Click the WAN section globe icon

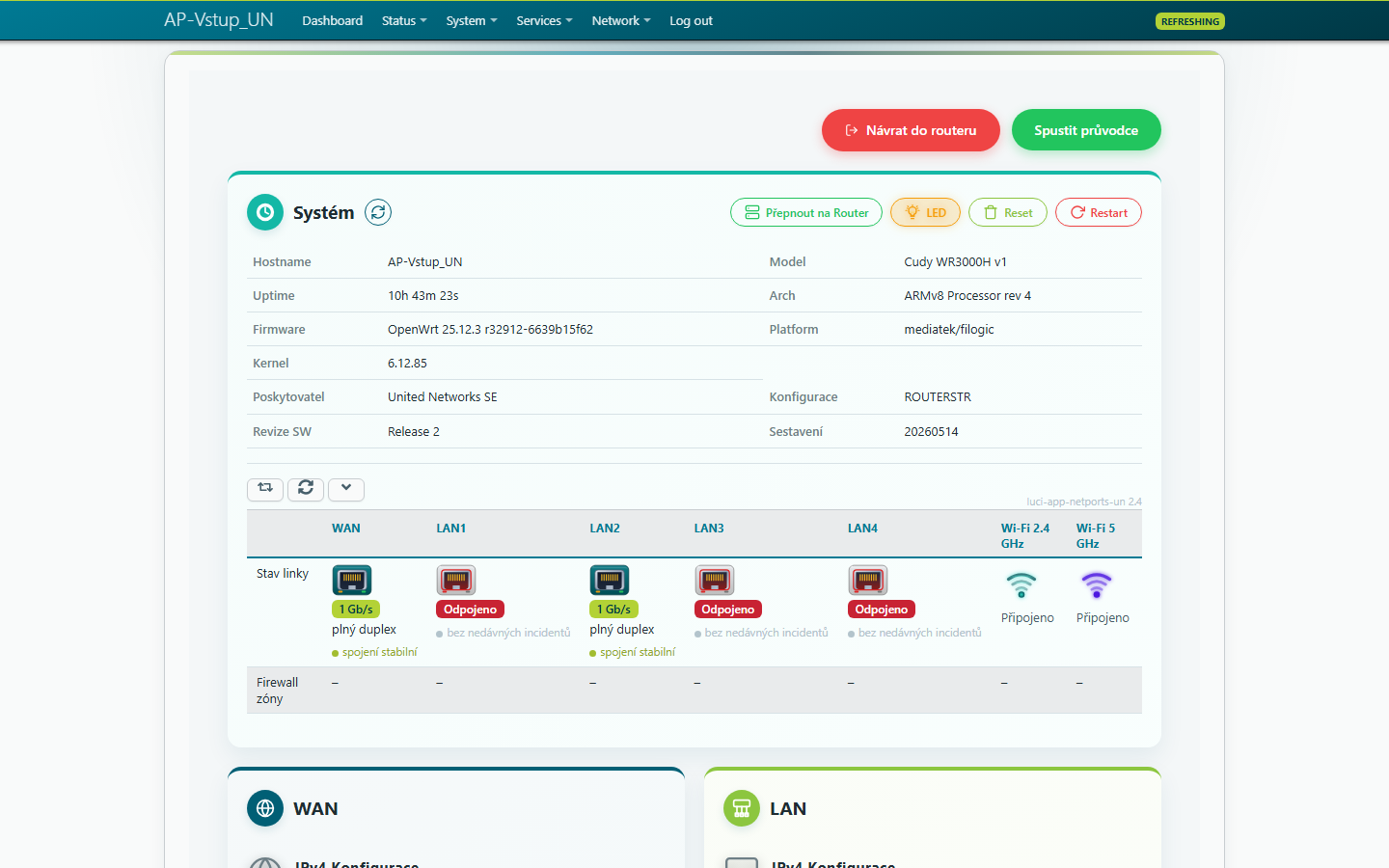(x=265, y=808)
